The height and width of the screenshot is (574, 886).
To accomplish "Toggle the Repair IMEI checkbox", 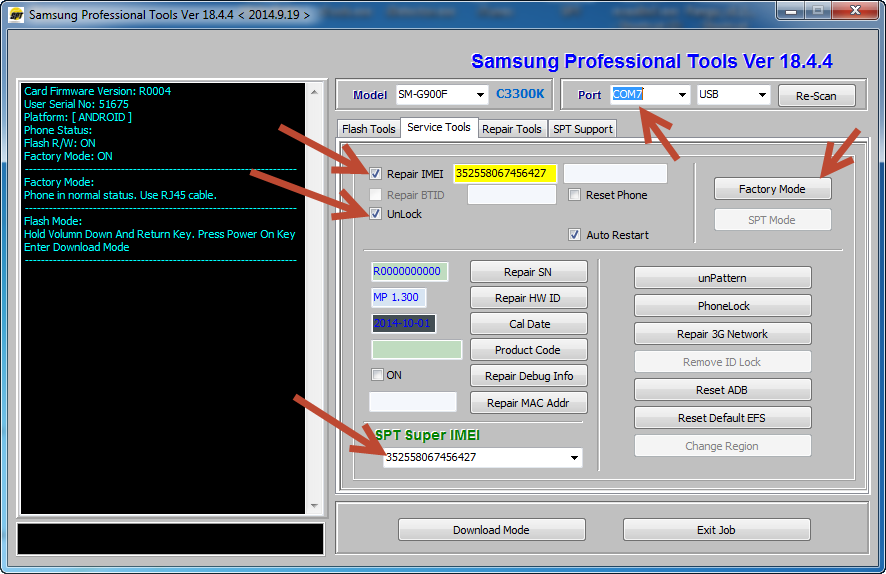I will pyautogui.click(x=376, y=173).
